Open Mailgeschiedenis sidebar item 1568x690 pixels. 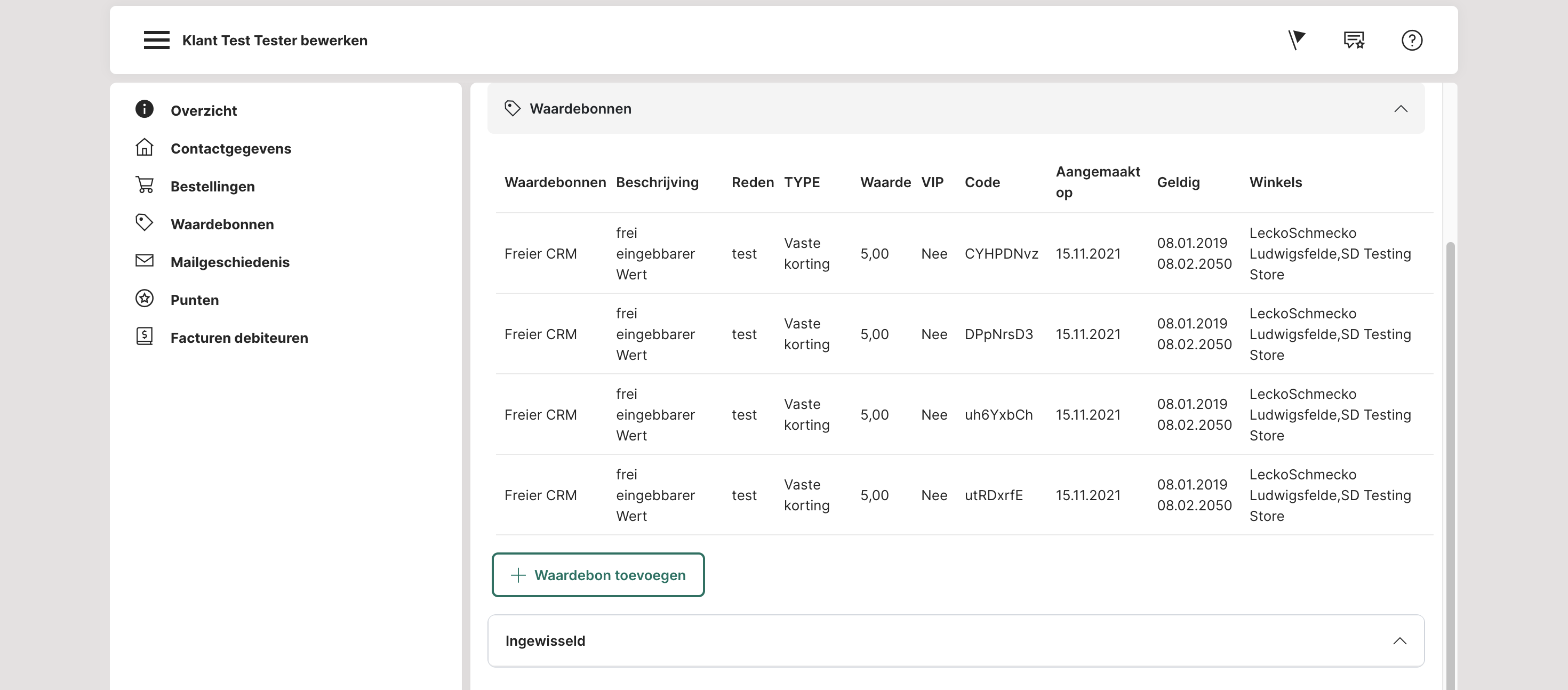point(229,262)
